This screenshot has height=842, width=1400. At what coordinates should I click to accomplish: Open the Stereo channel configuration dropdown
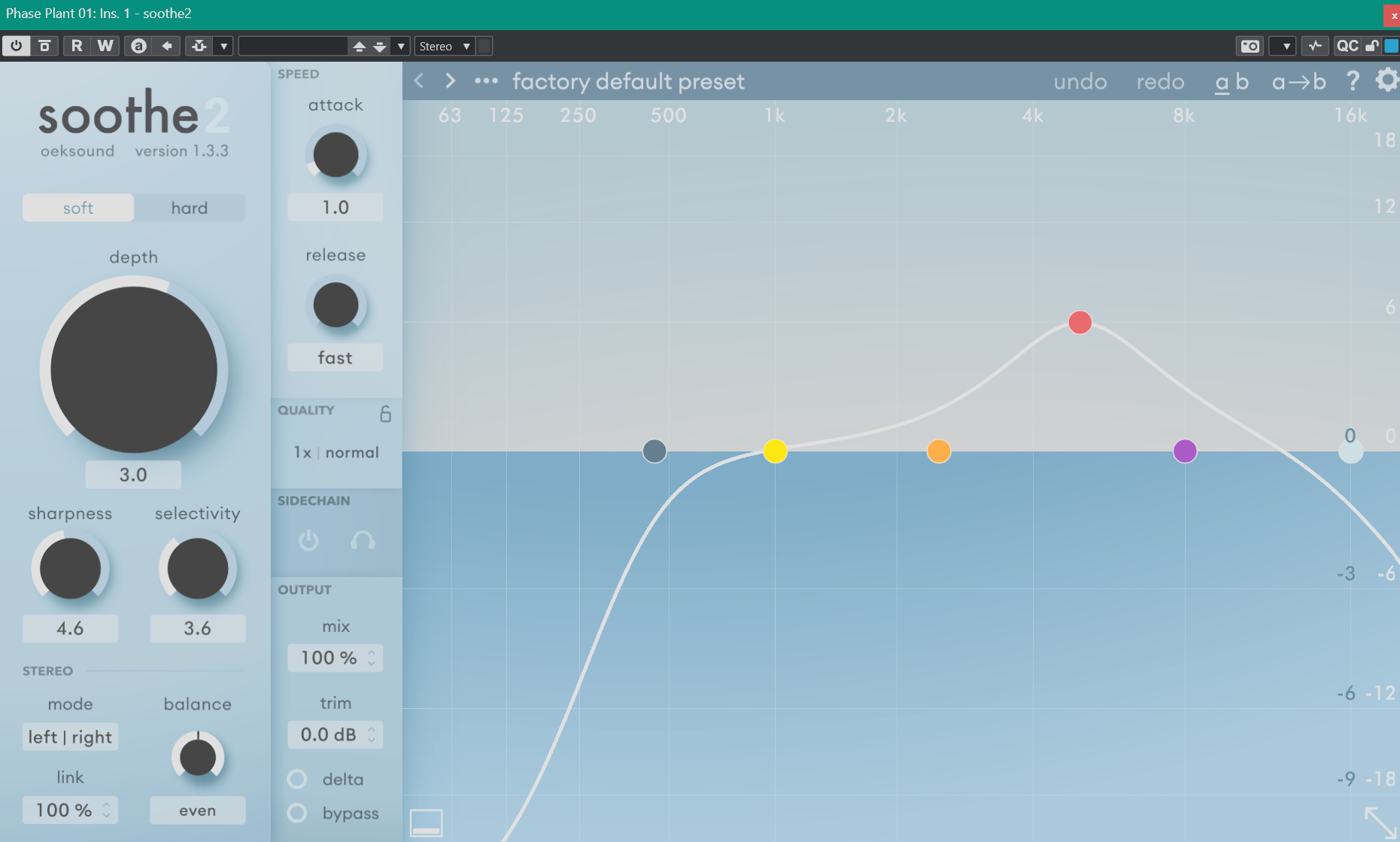(x=445, y=46)
